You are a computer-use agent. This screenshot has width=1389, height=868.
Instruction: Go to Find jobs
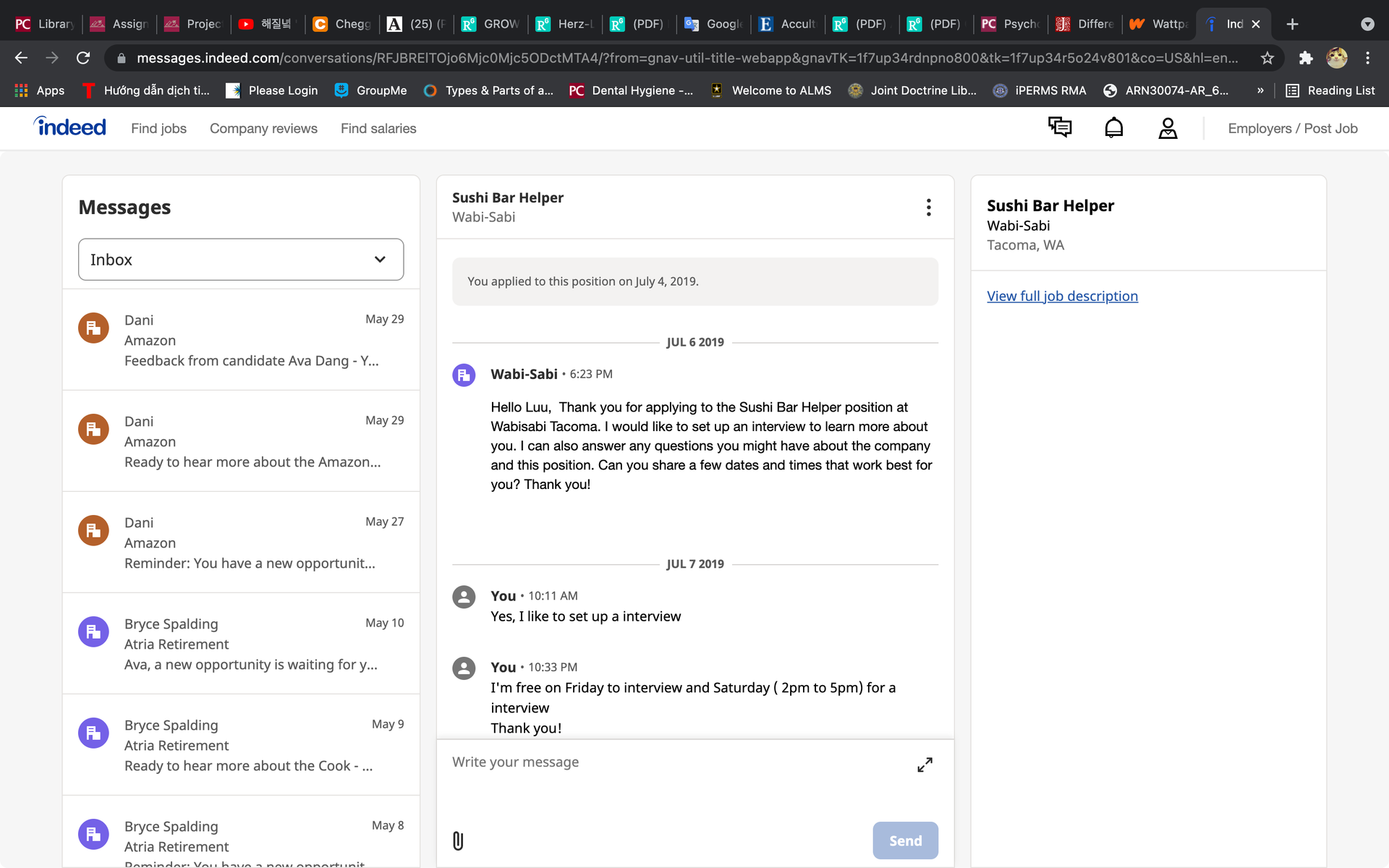[158, 128]
